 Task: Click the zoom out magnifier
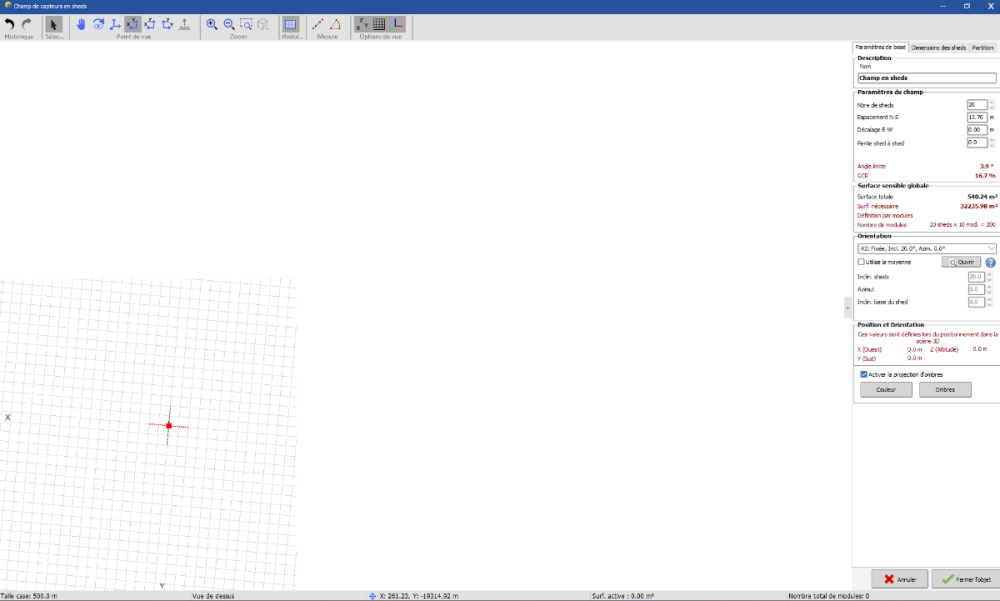[x=229, y=24]
